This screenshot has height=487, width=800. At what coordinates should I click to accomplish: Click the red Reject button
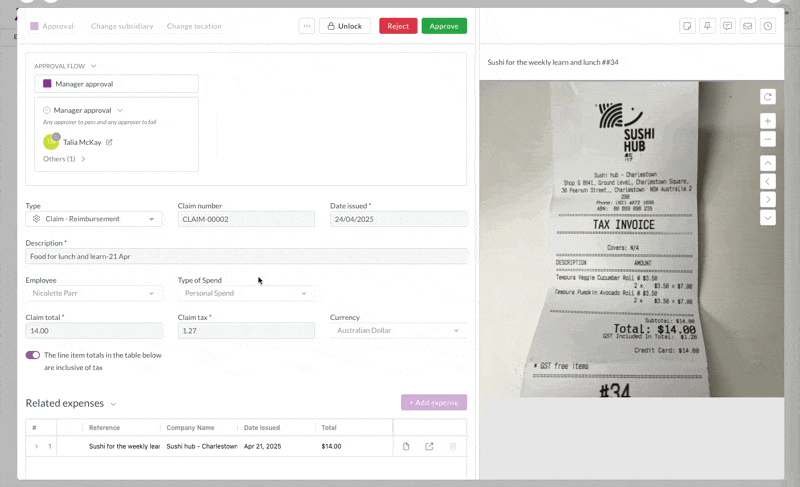click(398, 26)
